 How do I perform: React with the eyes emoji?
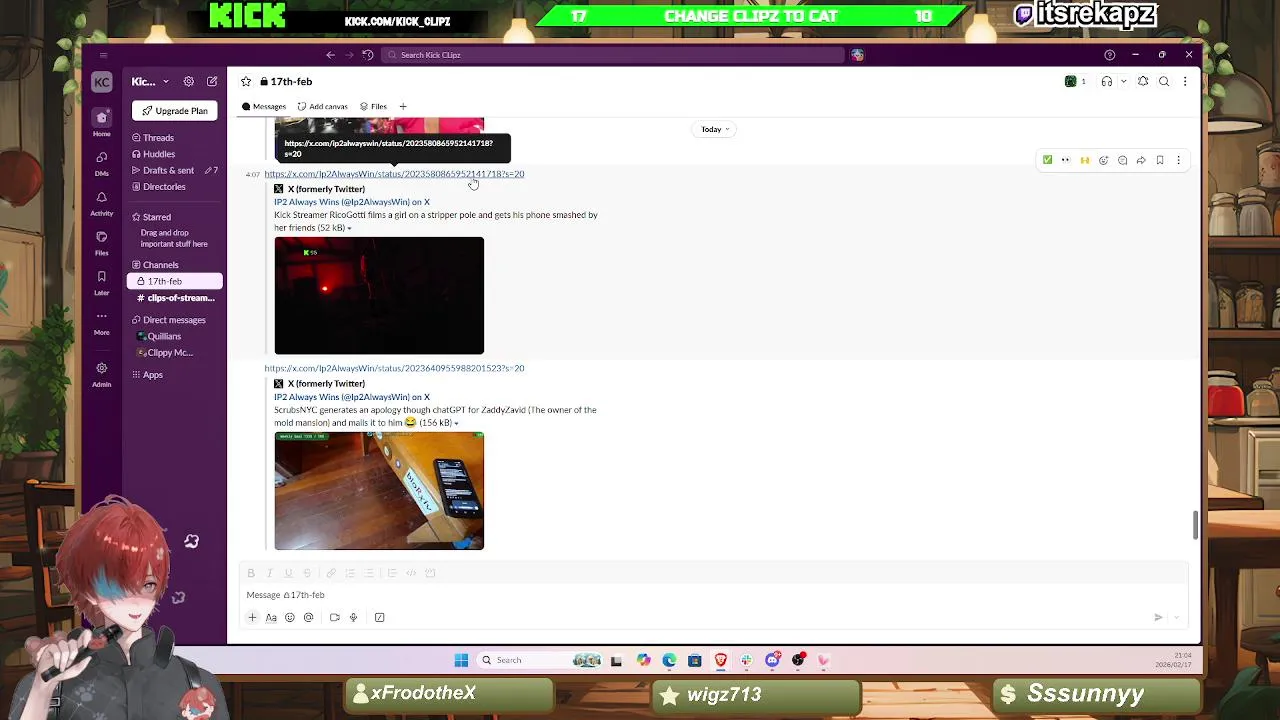pyautogui.click(x=1066, y=160)
